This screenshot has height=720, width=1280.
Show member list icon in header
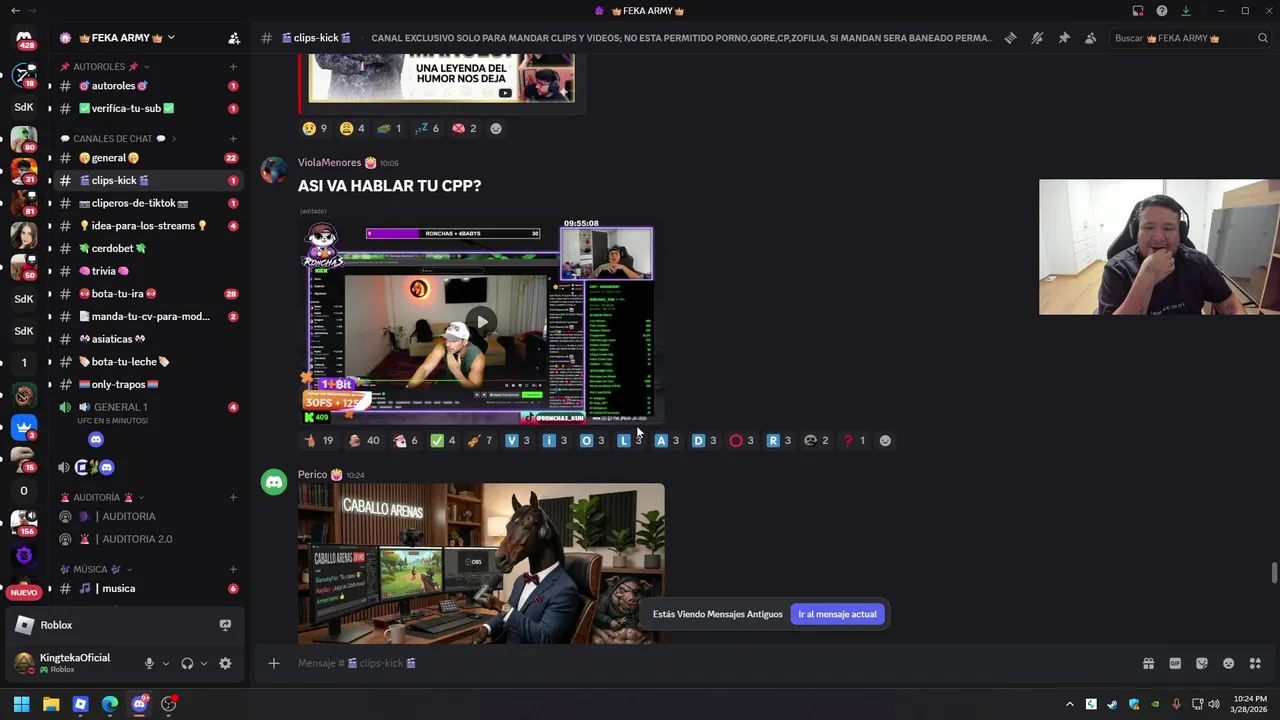pos(1090,38)
